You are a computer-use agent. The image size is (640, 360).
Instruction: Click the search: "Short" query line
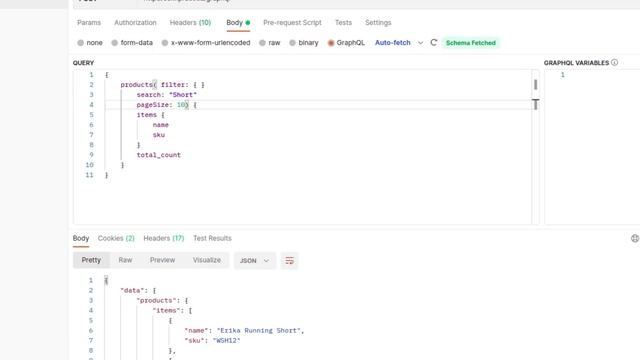pyautogui.click(x=167, y=95)
